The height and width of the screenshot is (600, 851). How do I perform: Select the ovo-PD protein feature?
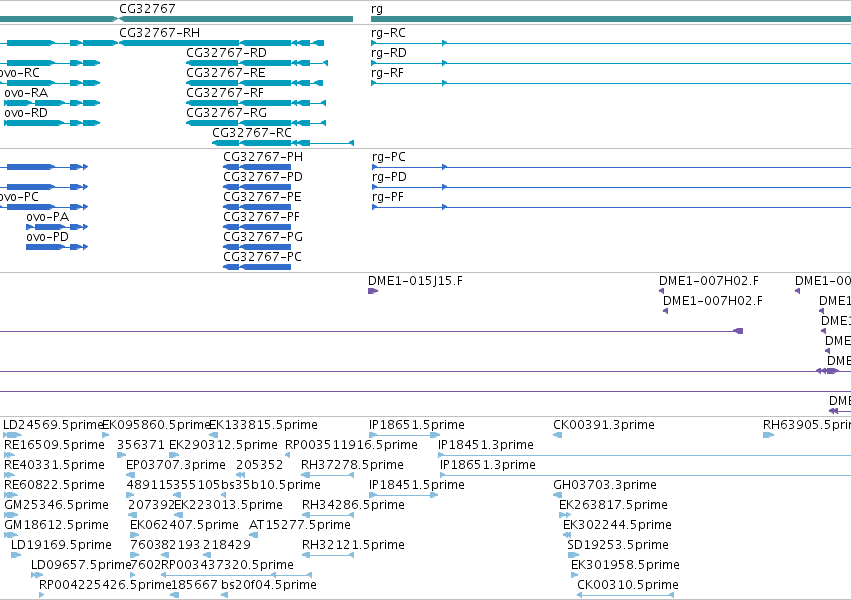(x=57, y=247)
